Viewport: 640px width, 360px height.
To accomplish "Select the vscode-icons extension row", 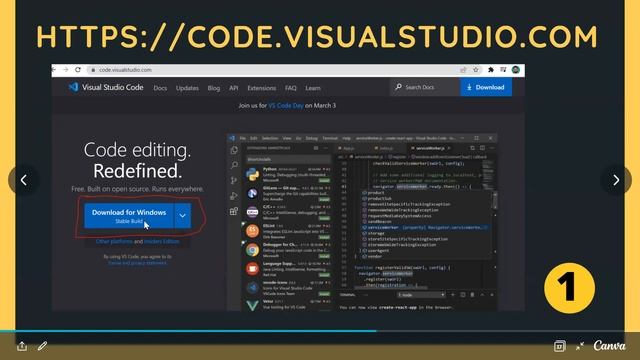I will point(288,288).
